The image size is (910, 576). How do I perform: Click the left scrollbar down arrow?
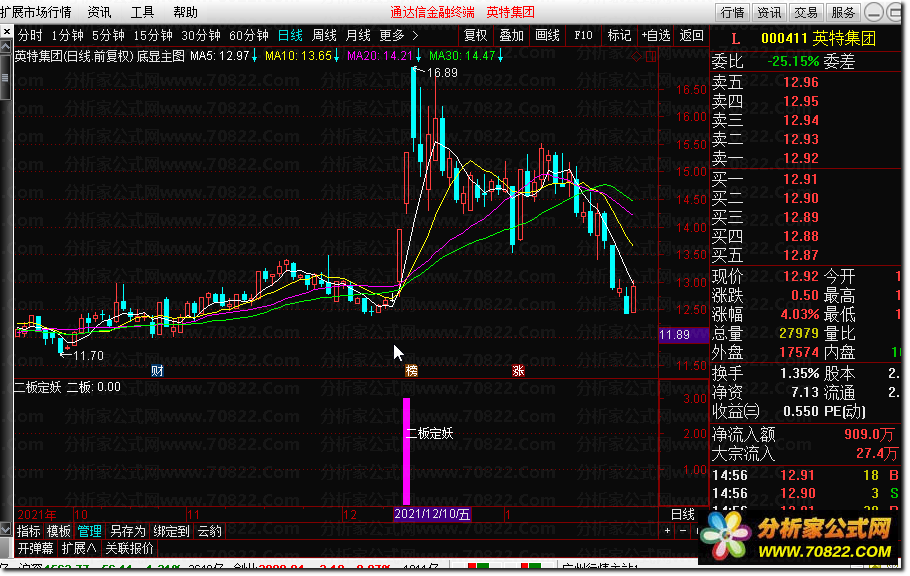point(6,528)
